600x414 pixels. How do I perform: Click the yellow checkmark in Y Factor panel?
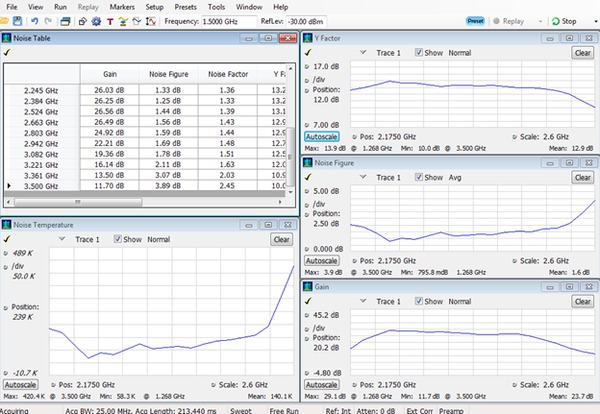[309, 52]
